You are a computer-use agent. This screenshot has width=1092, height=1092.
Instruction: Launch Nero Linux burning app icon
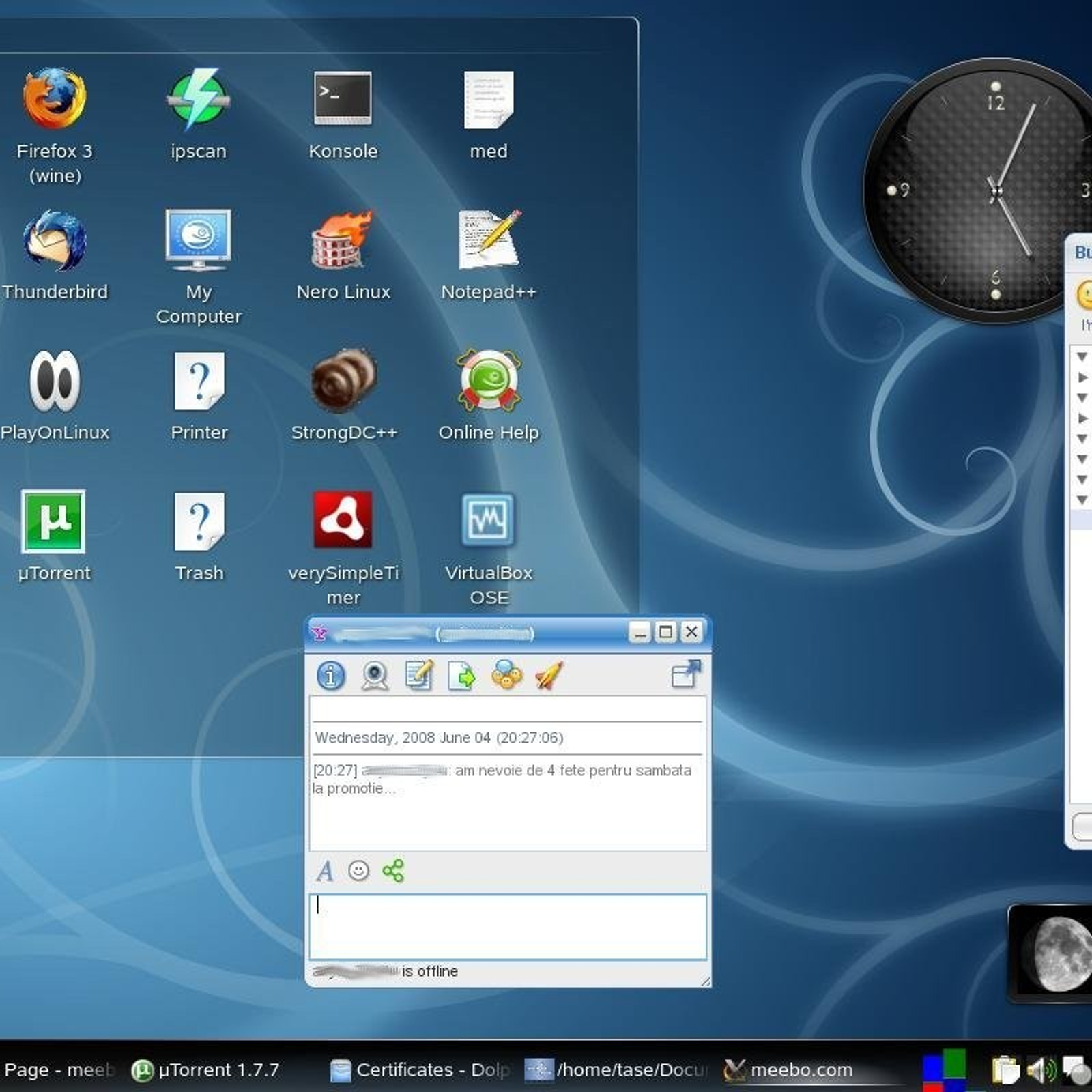[343, 240]
